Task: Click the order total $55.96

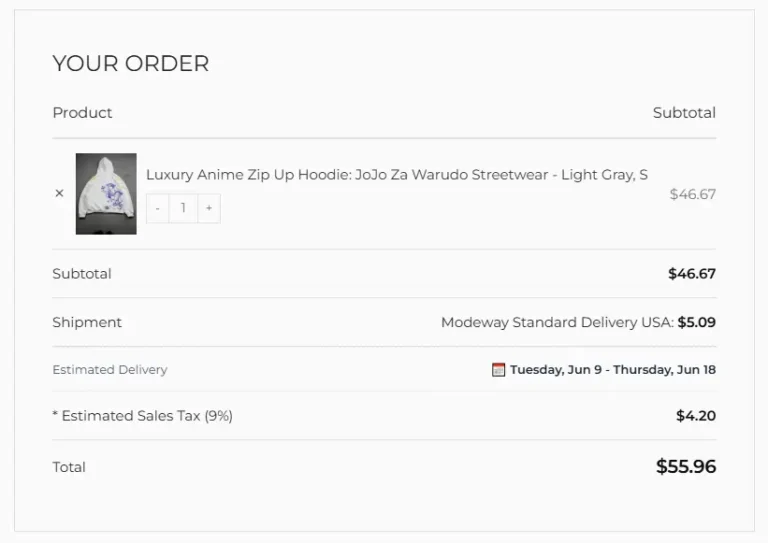Action: [x=686, y=467]
